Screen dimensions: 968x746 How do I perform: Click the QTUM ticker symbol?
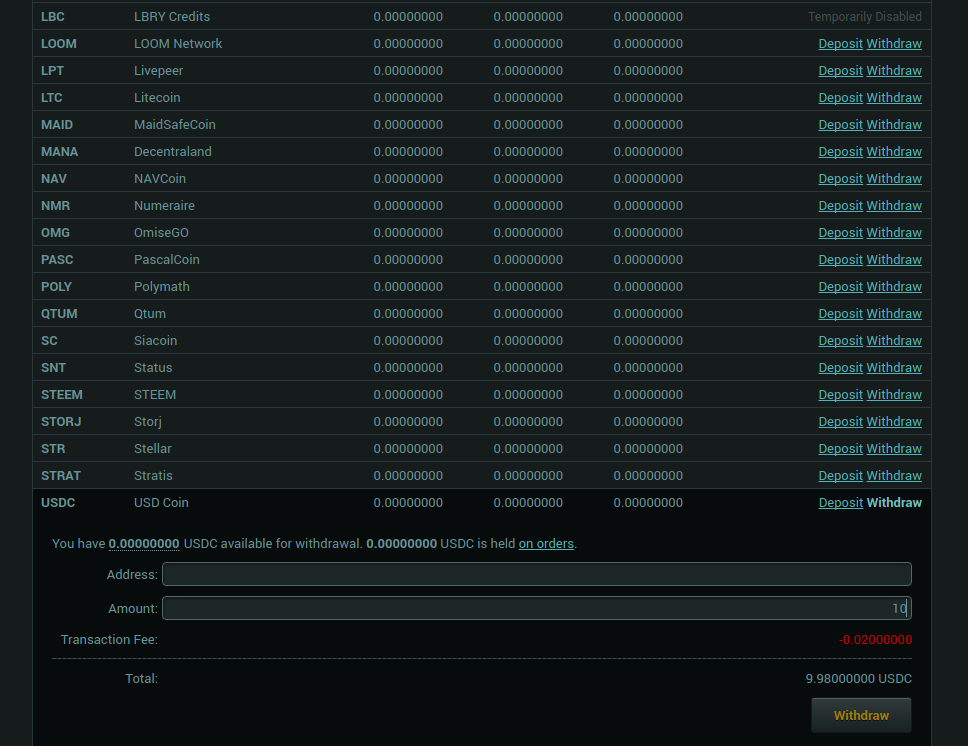coord(59,314)
